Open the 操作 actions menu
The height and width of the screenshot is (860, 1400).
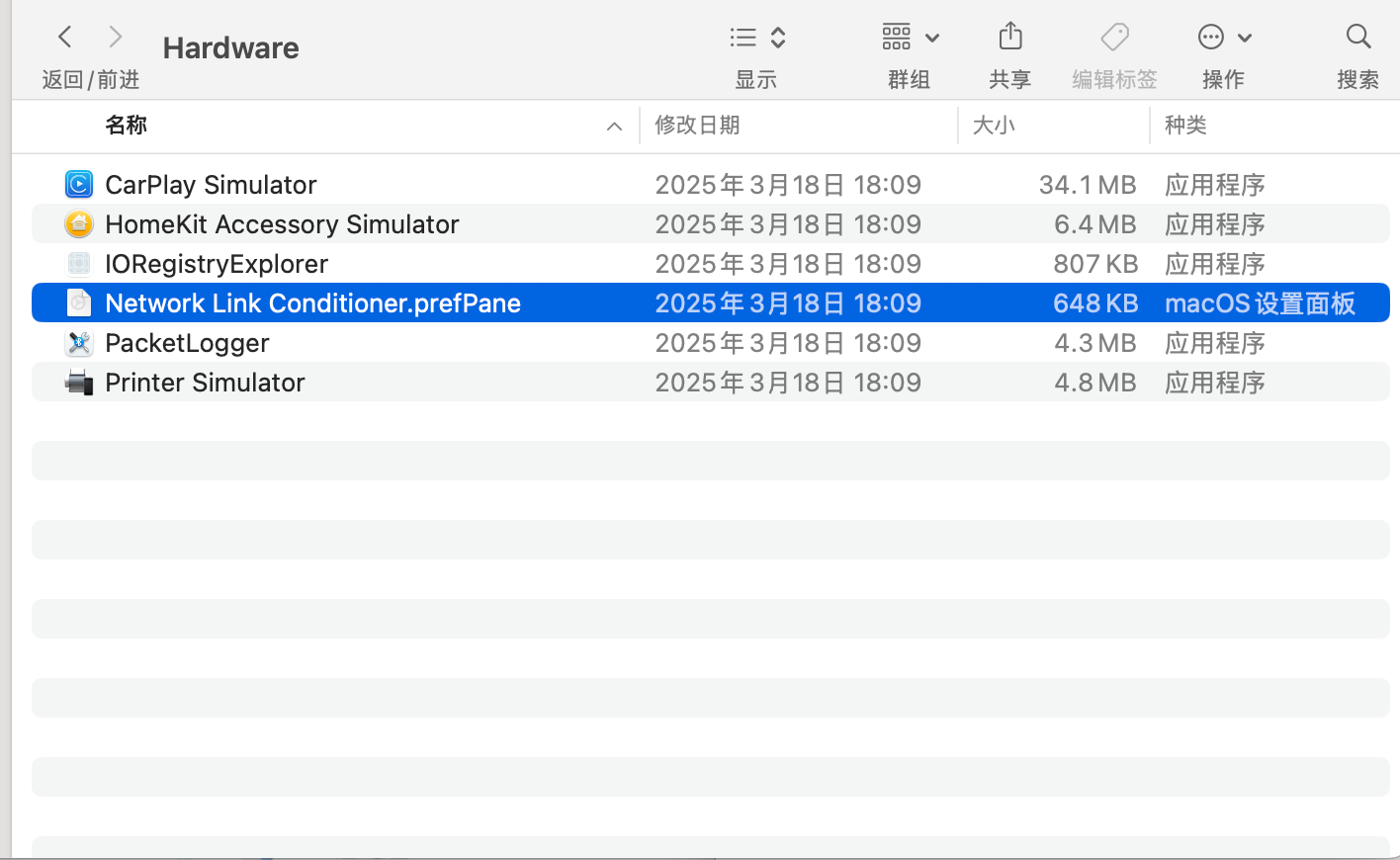(1224, 38)
